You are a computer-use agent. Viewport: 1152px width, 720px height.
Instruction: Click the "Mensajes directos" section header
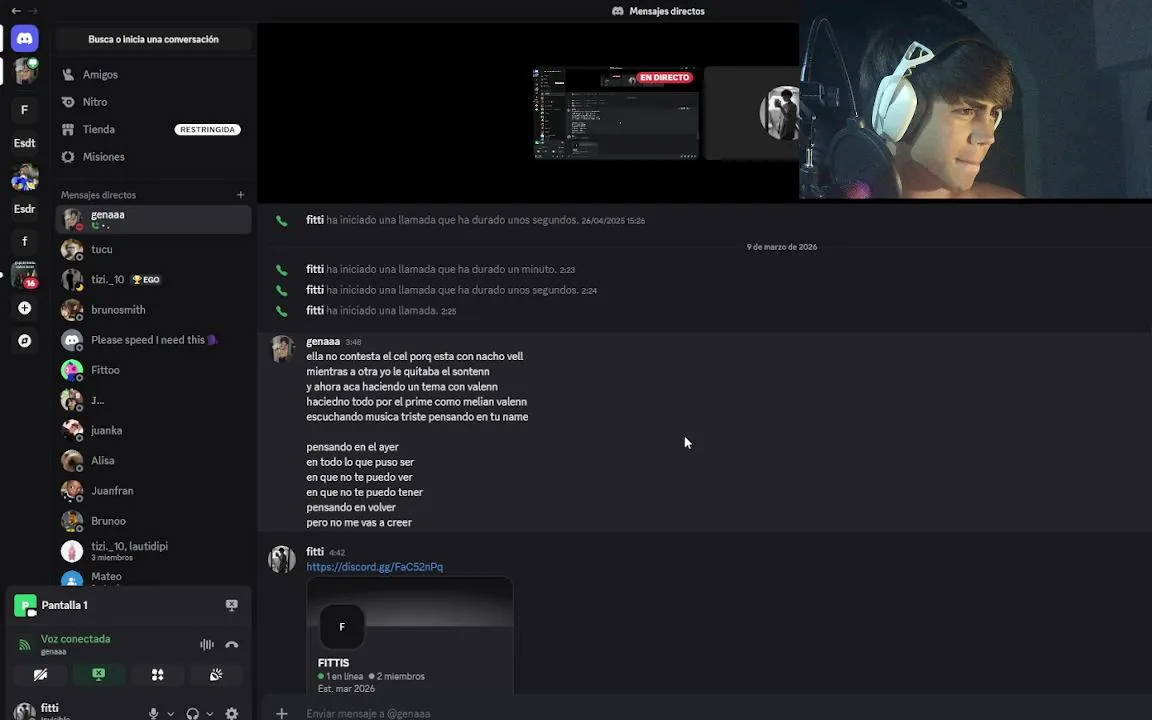pos(98,195)
